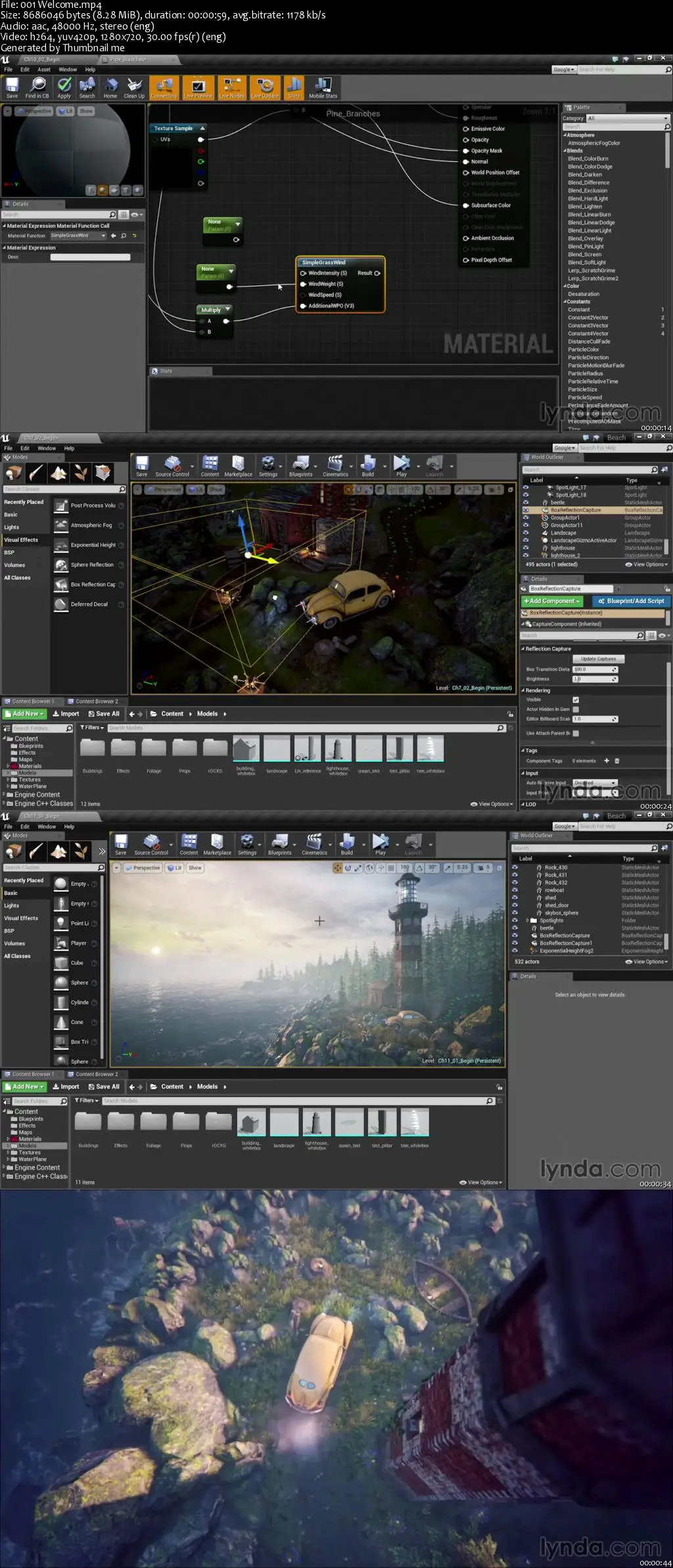Open the Help menu in Ch11_01_Begin editor
The image size is (673, 1568).
(69, 827)
